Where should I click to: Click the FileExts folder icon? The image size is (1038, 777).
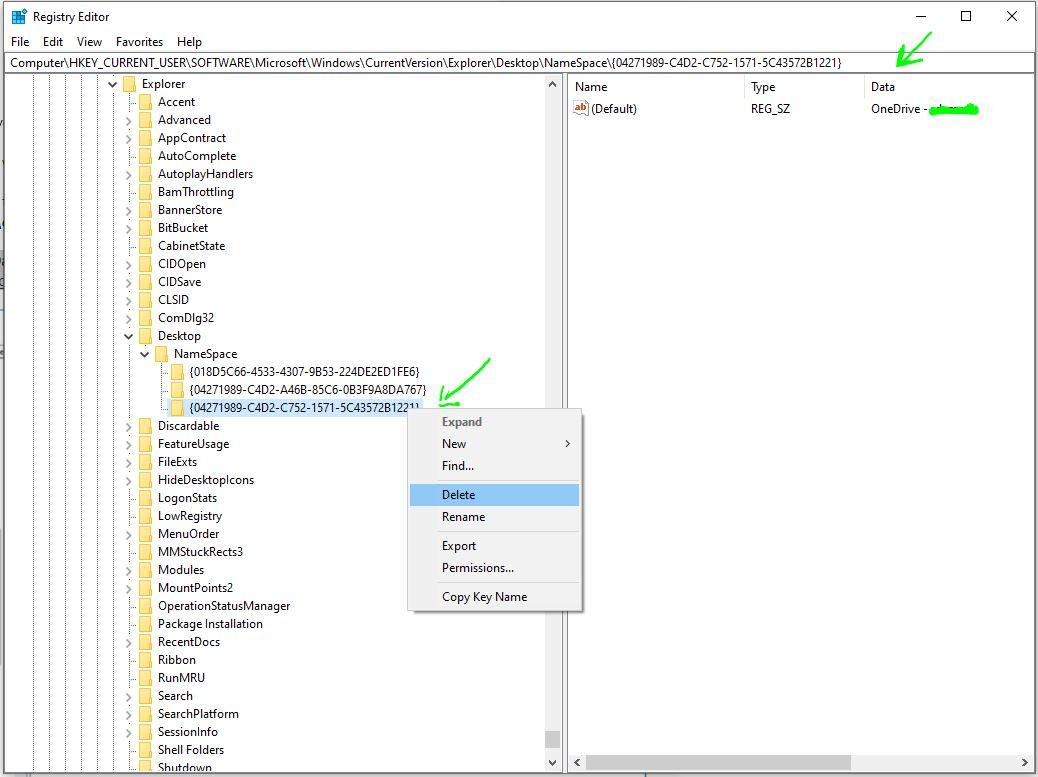tap(143, 461)
